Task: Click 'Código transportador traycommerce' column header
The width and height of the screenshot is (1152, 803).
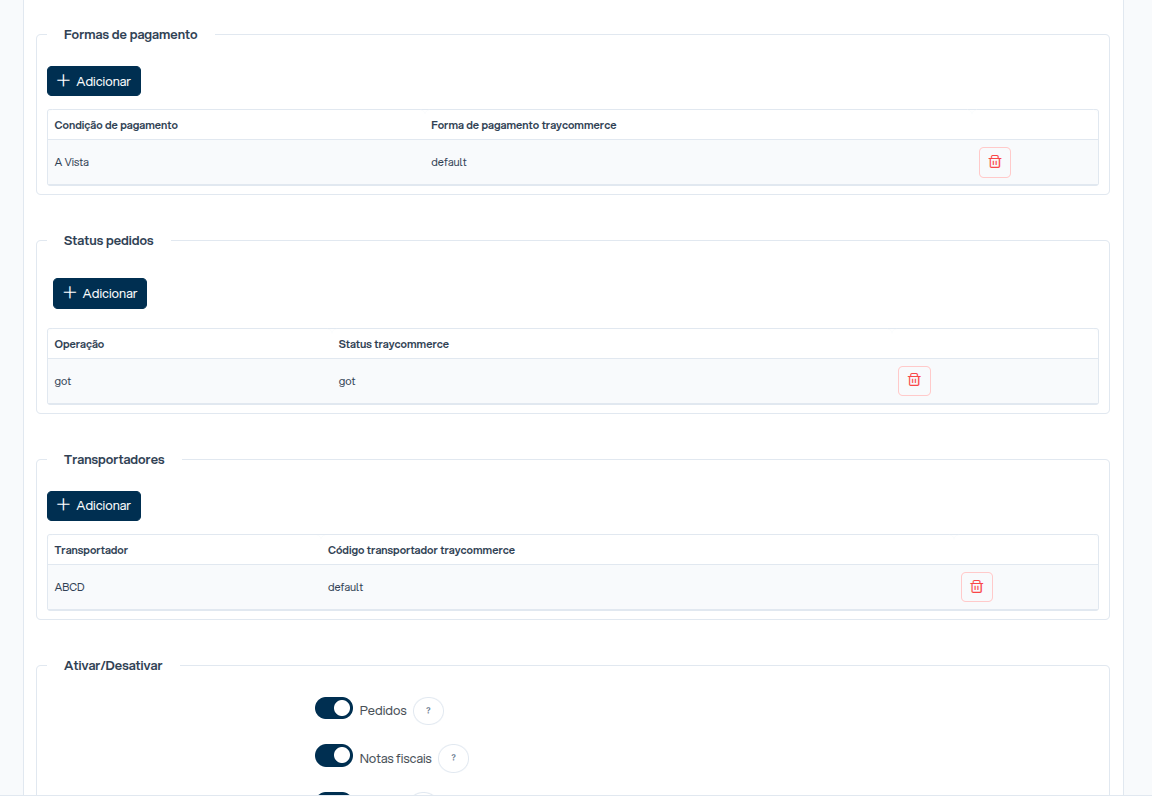Action: [422, 550]
